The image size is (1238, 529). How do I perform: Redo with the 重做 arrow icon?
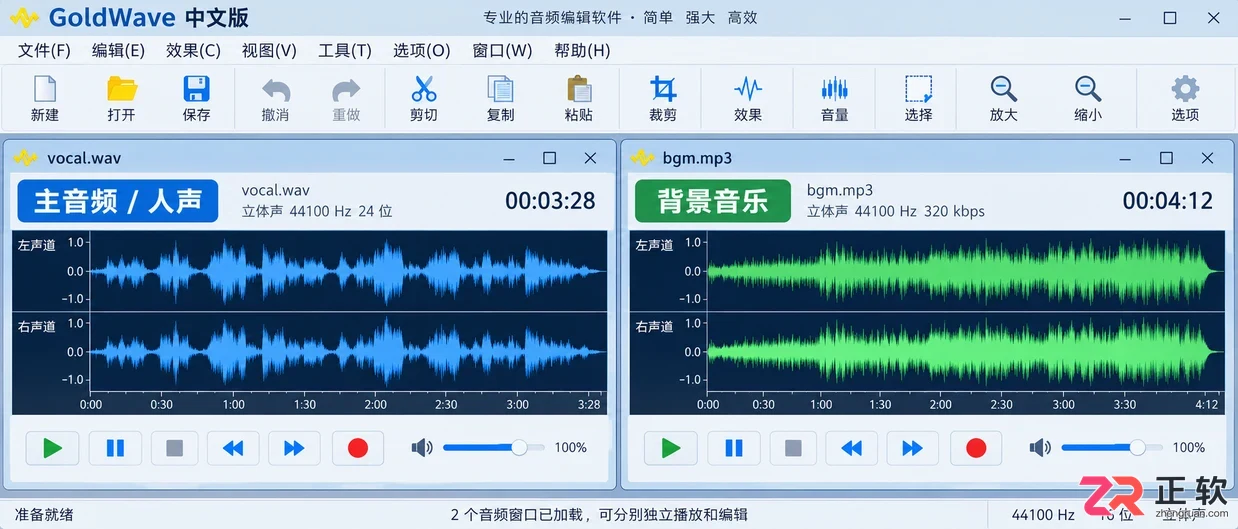[x=346, y=89]
